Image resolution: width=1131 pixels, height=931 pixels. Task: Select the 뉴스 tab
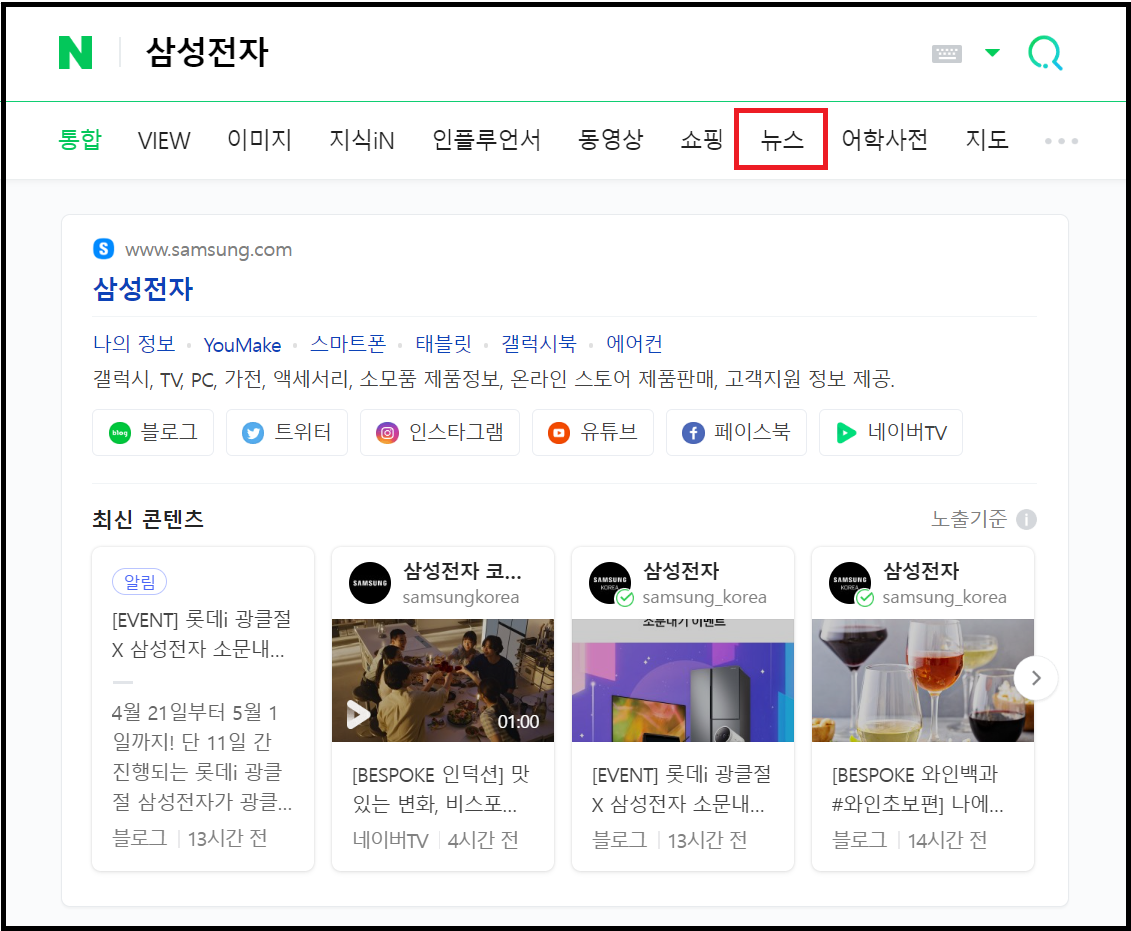[x=782, y=139]
